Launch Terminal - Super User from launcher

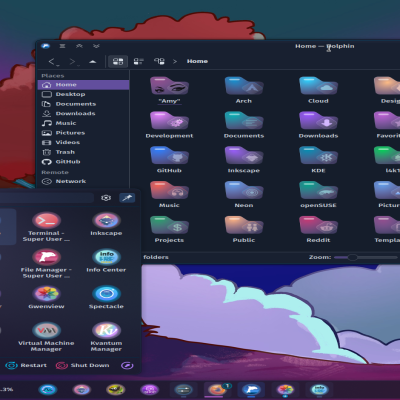(x=46, y=227)
